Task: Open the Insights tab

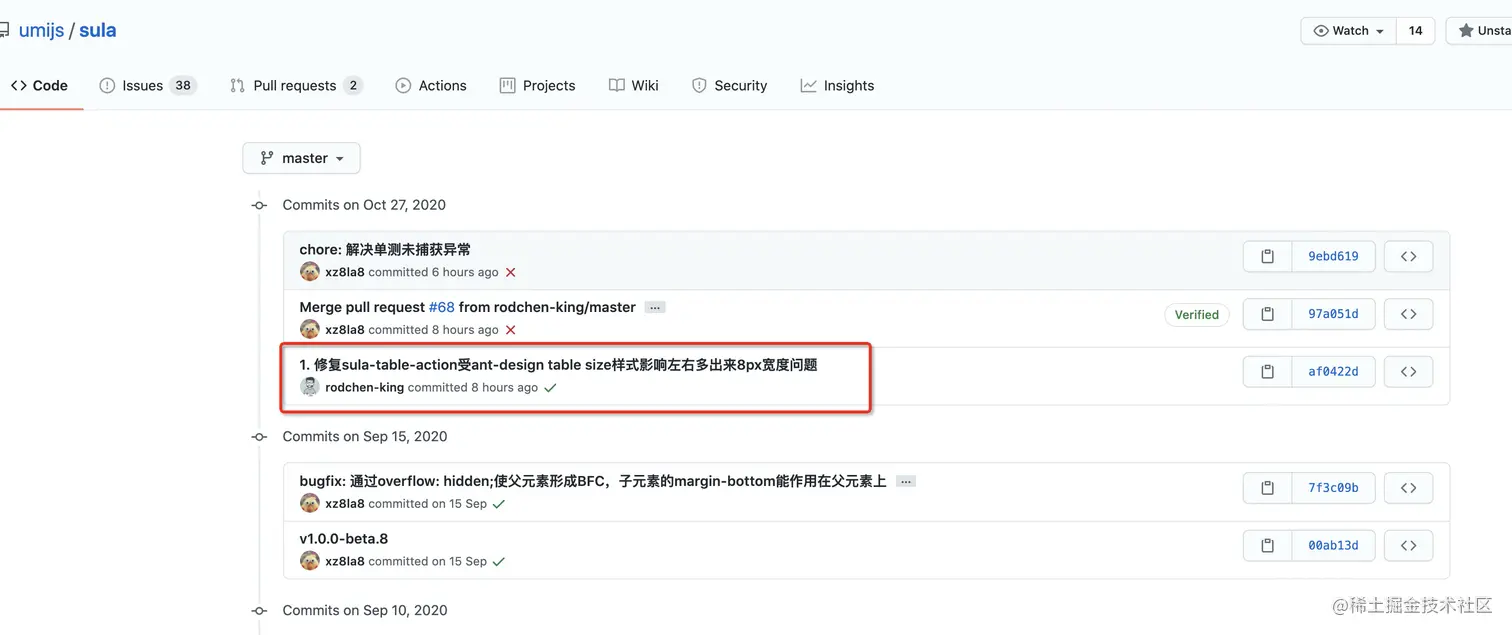Action: (x=838, y=86)
